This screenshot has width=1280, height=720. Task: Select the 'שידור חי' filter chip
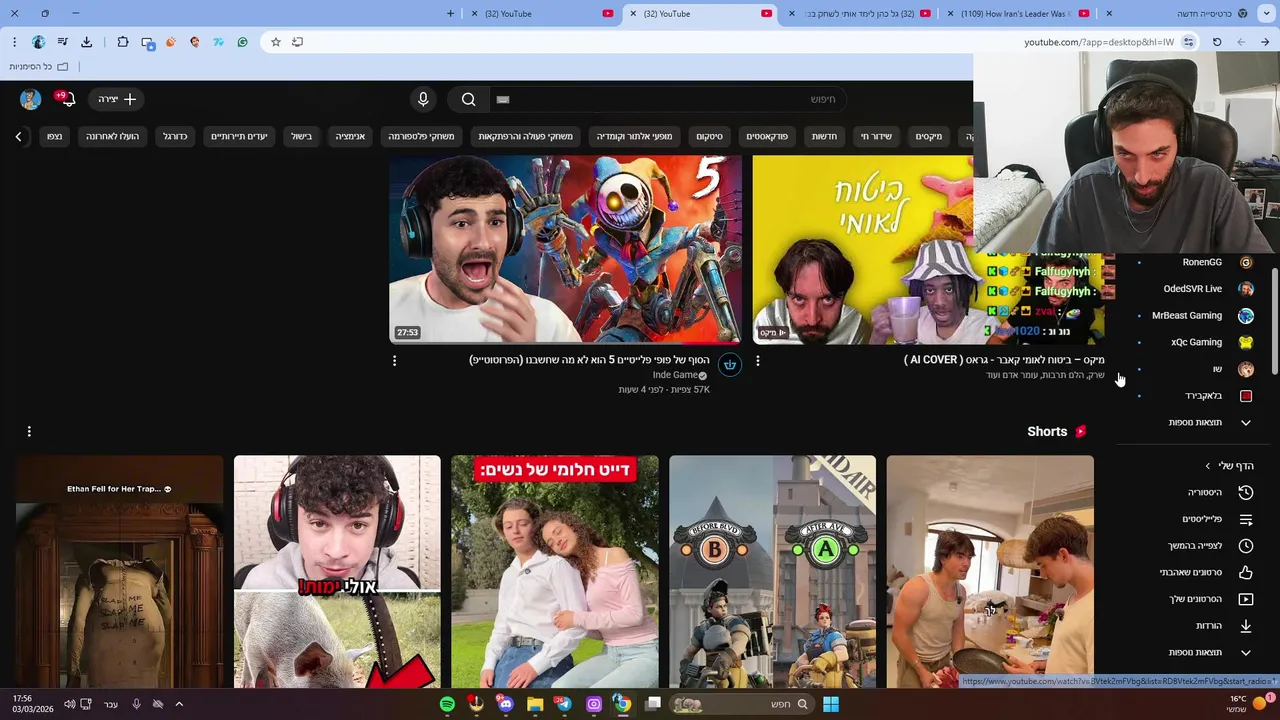point(876,136)
